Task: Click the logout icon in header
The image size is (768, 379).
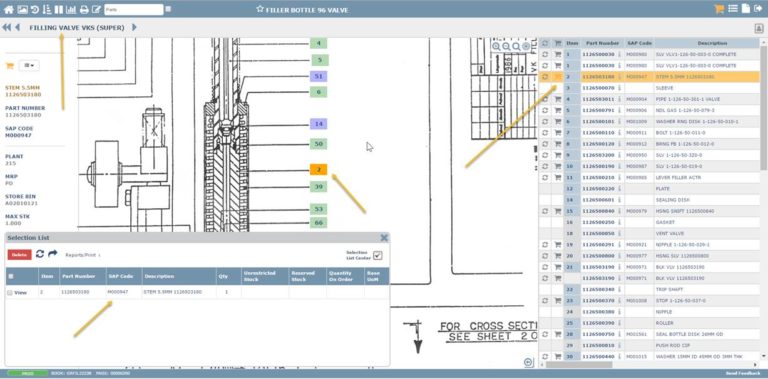Action: coord(759,9)
